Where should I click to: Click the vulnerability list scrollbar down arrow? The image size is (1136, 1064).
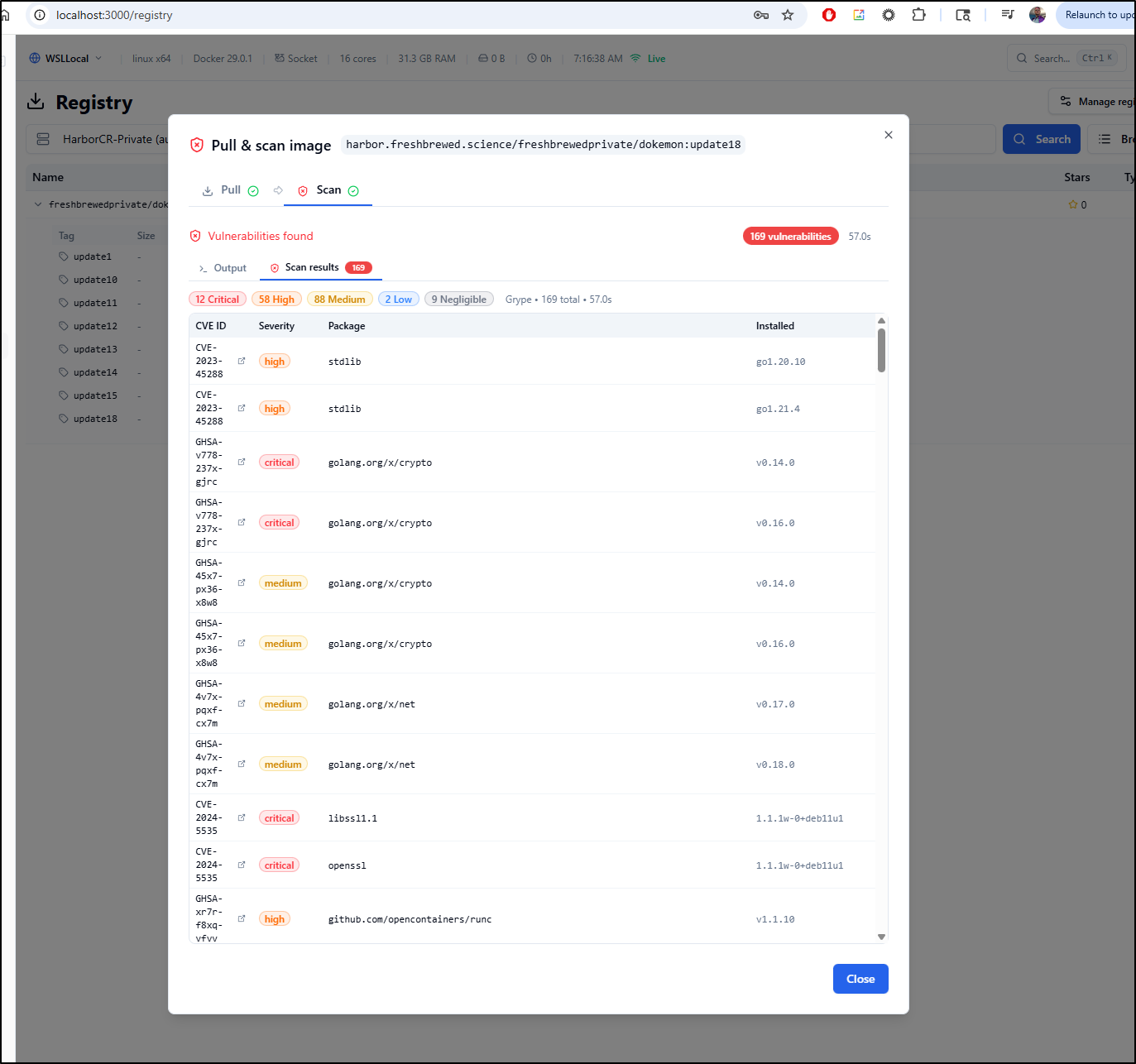click(881, 937)
